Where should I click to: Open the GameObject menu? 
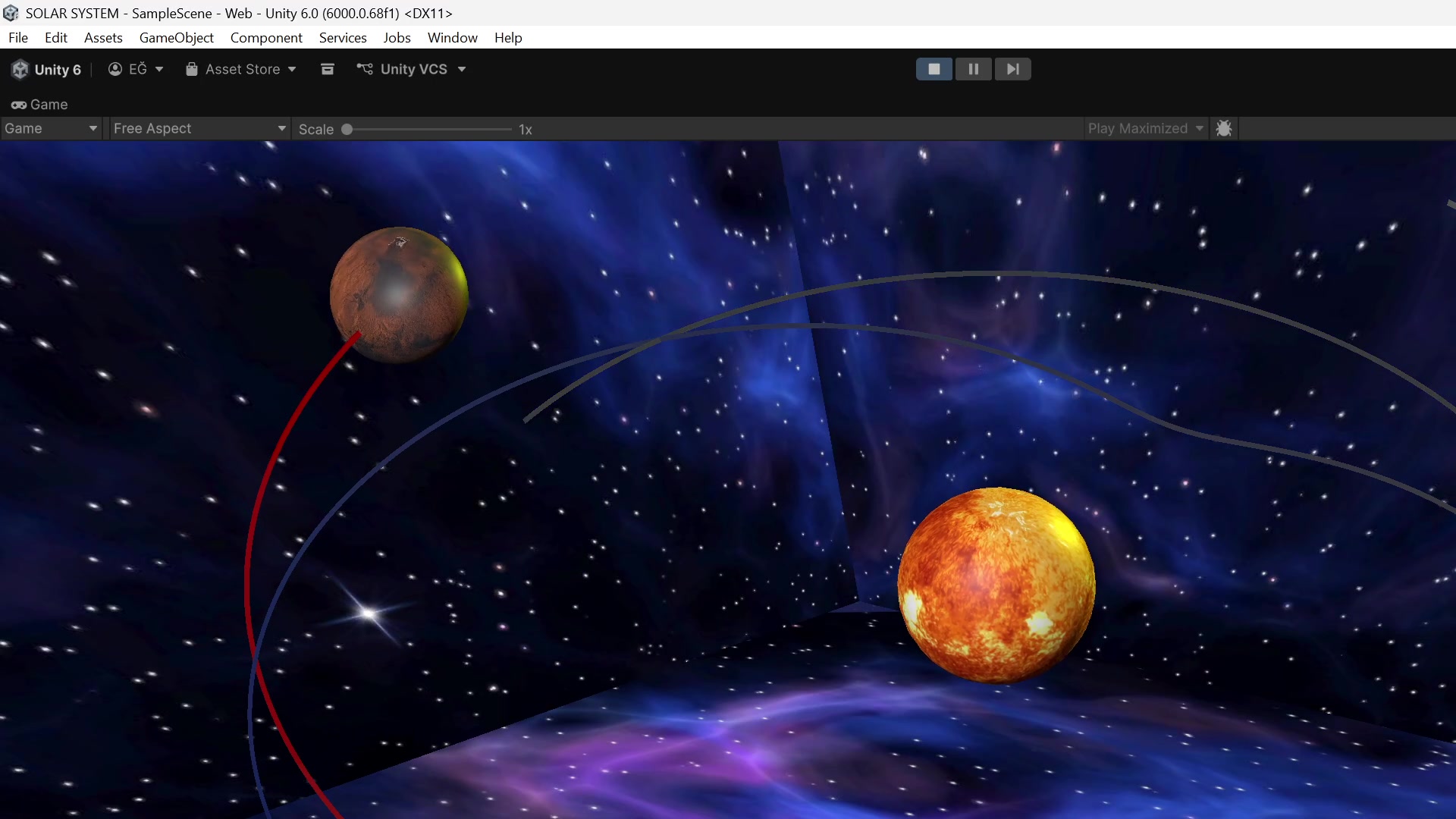[176, 37]
